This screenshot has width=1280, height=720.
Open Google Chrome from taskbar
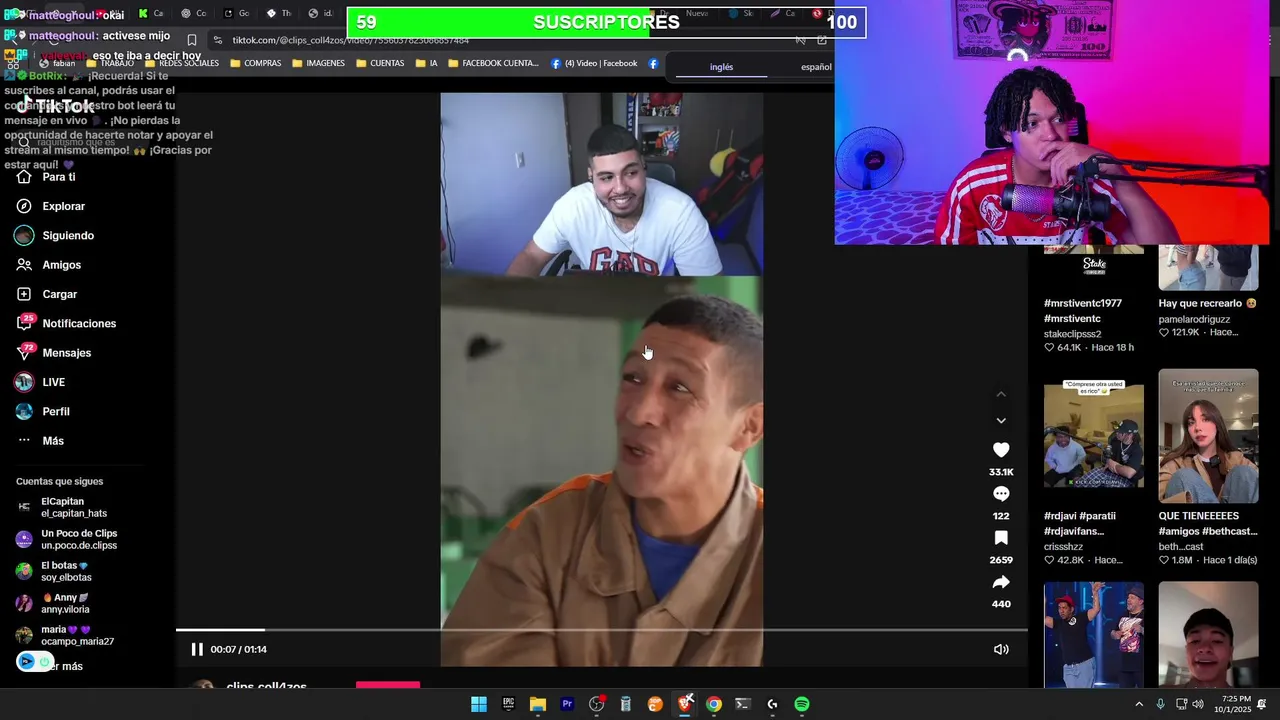click(x=714, y=704)
